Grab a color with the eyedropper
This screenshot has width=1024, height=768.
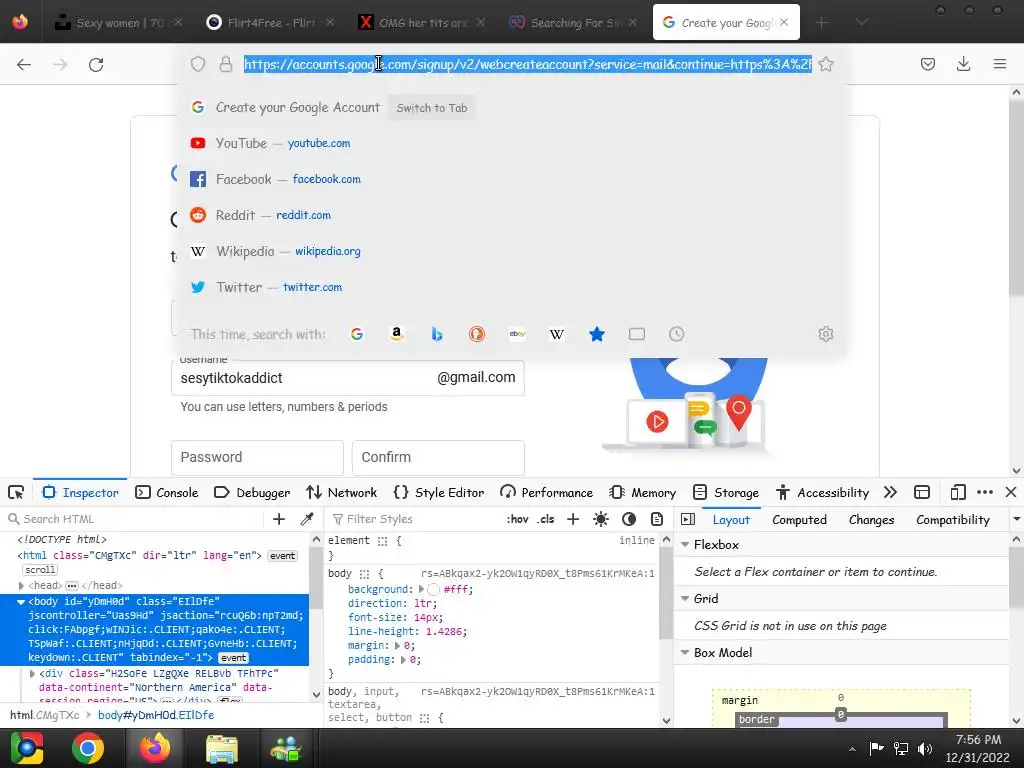pyautogui.click(x=307, y=519)
